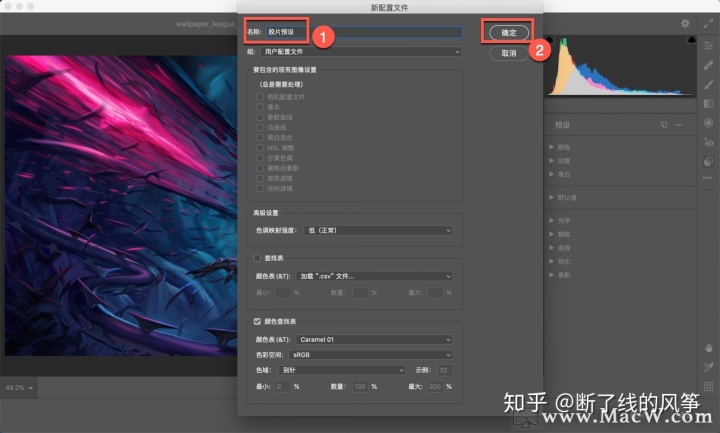Image resolution: width=720 pixels, height=433 pixels.
Task: Select the Graduated Filter tool
Action: coord(709,104)
